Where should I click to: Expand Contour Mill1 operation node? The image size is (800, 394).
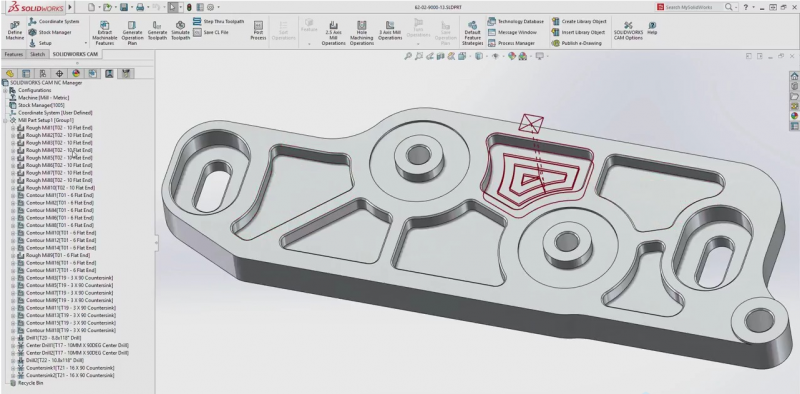tap(13, 195)
